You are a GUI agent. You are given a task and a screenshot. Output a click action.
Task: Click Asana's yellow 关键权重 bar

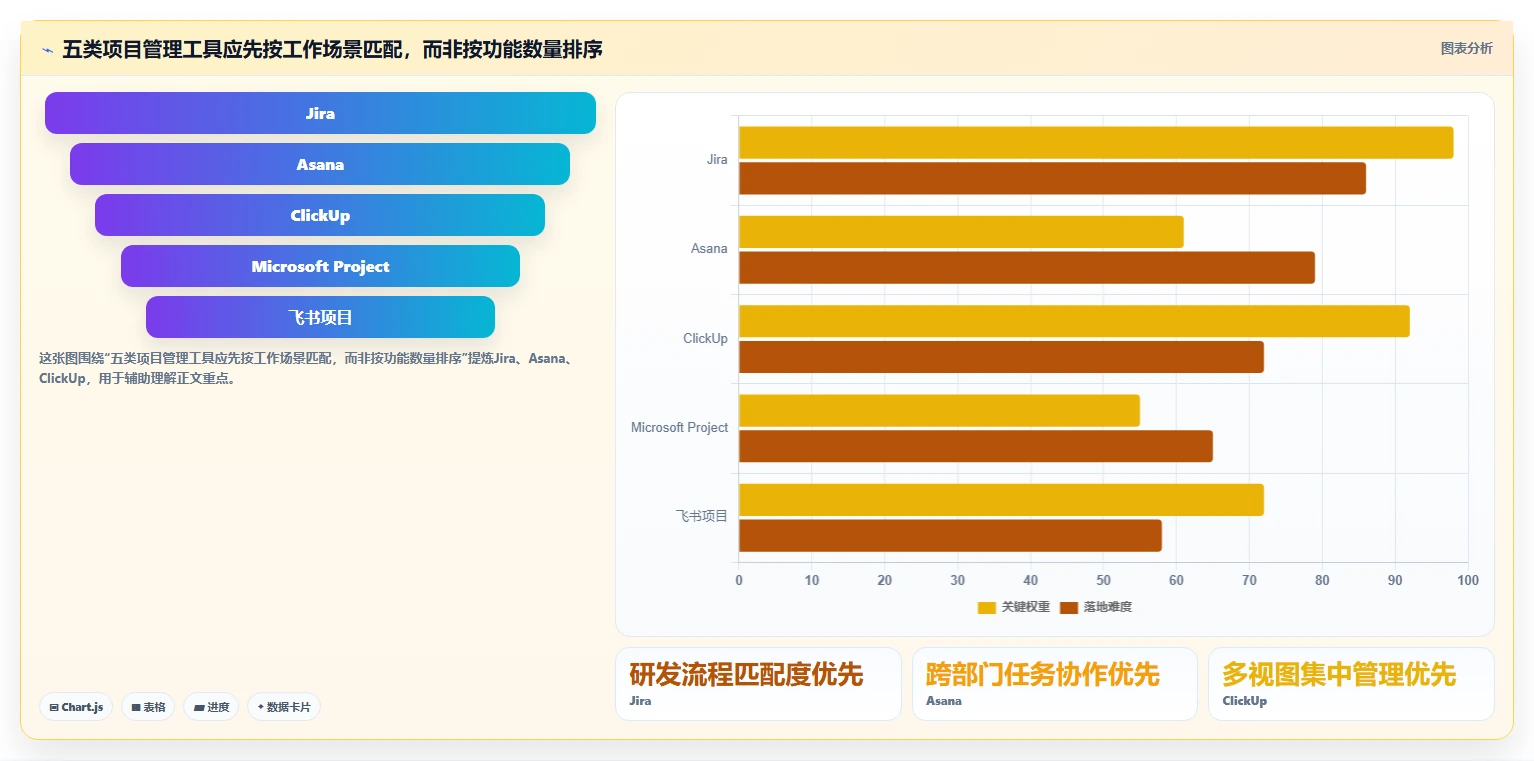[961, 232]
